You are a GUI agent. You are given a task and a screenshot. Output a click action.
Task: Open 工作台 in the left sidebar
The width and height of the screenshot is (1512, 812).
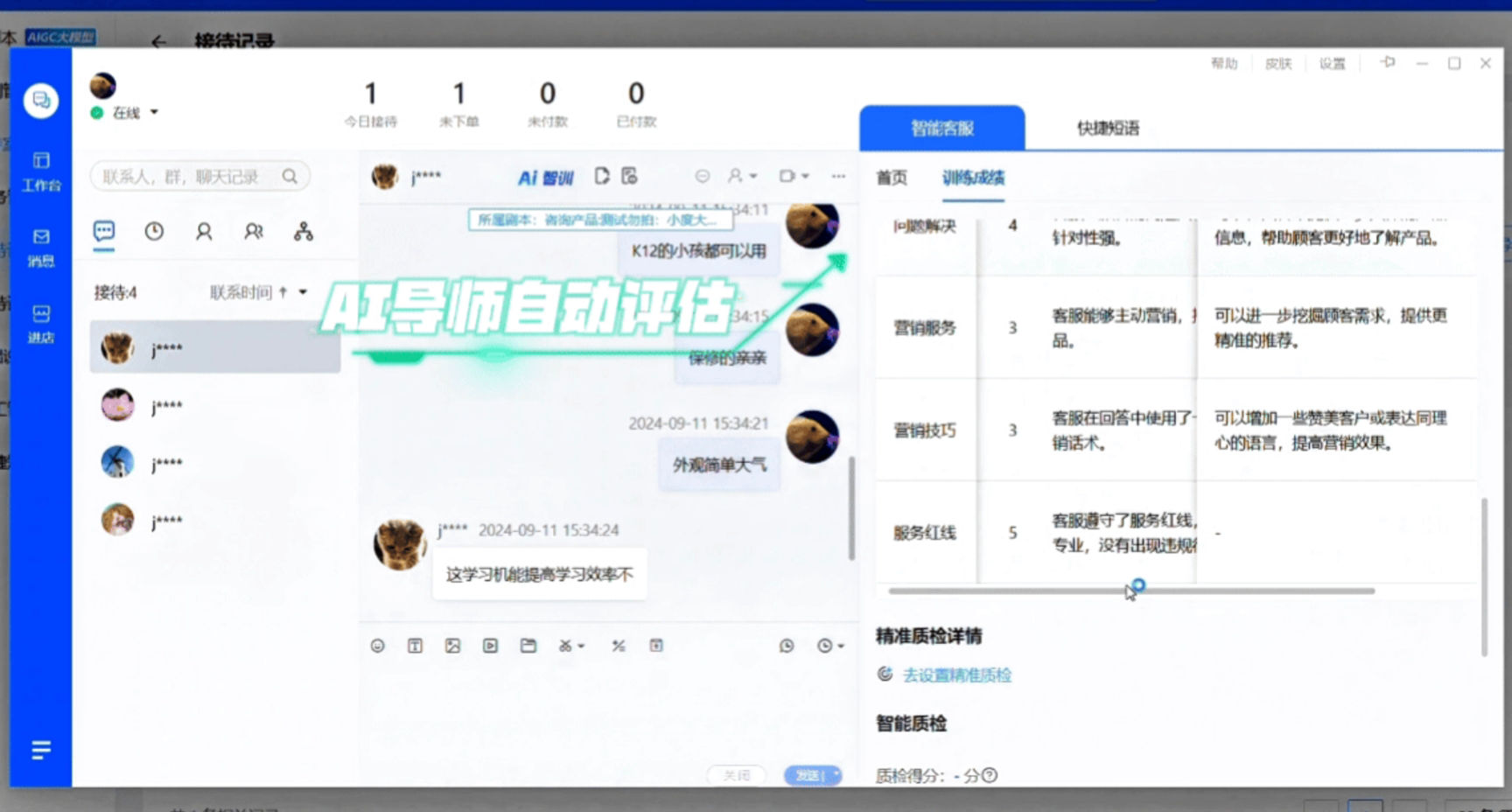(41, 171)
